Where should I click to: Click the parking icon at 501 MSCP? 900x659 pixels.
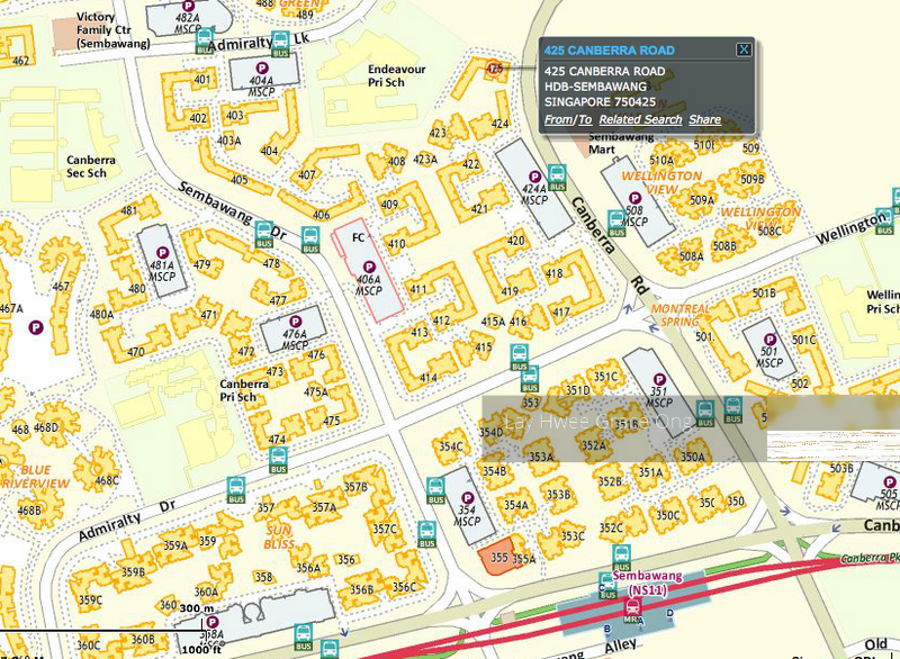tap(769, 338)
